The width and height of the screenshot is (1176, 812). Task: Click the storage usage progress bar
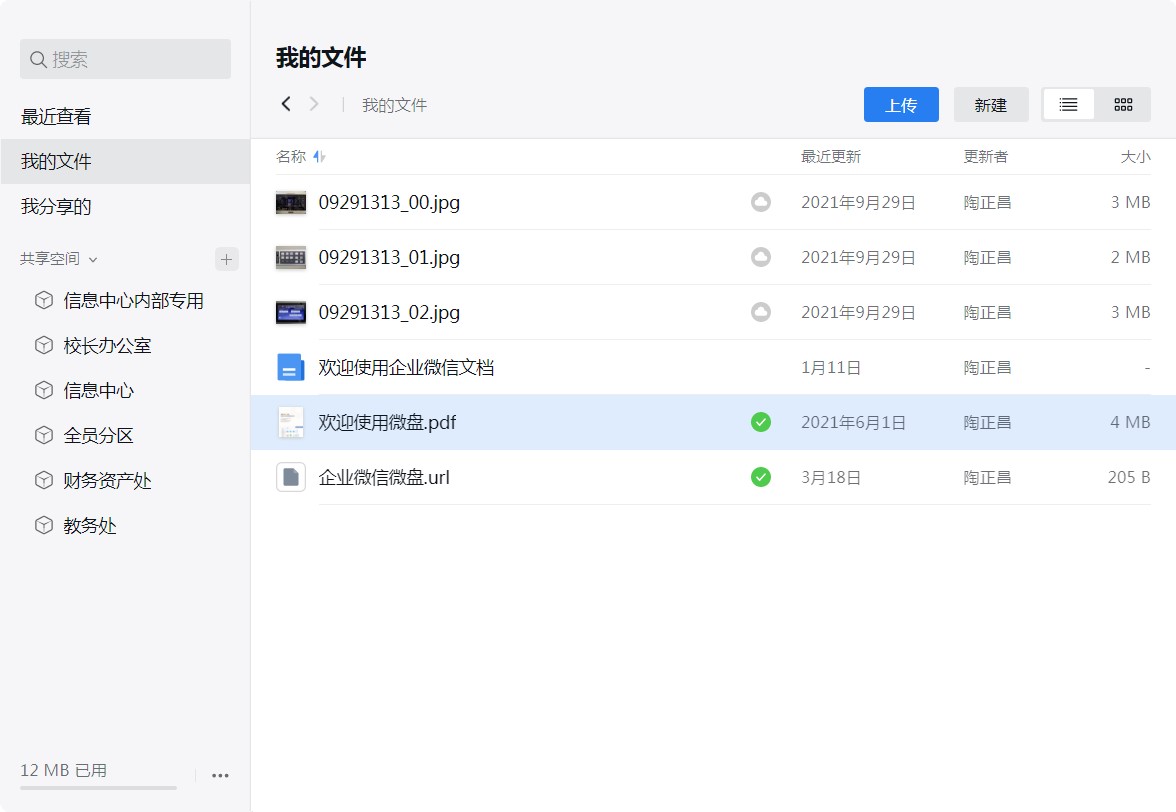[x=98, y=788]
